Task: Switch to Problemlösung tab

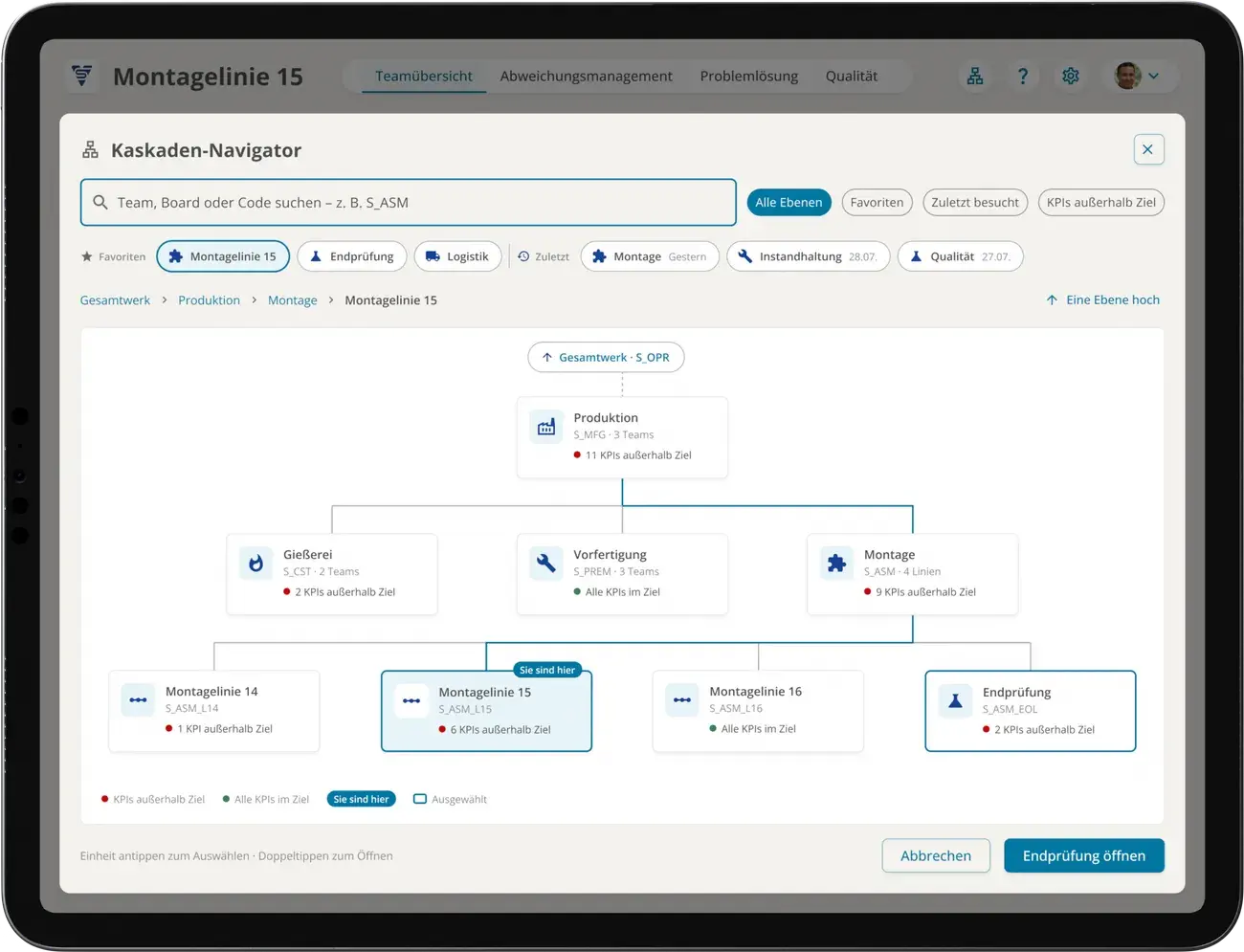Action: click(749, 77)
